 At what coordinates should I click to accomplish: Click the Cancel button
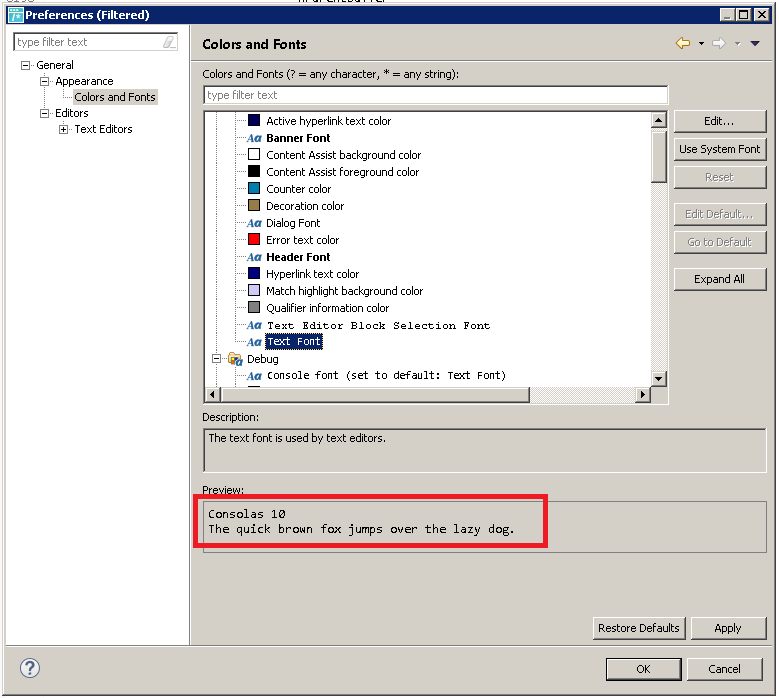(x=724, y=669)
